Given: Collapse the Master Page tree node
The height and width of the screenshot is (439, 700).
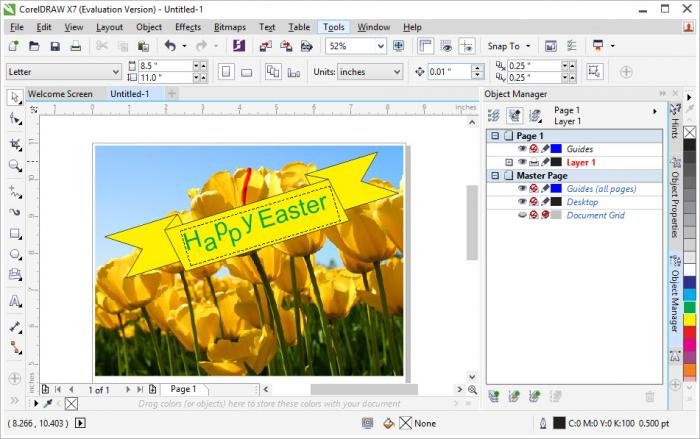Looking at the screenshot, I should point(495,176).
